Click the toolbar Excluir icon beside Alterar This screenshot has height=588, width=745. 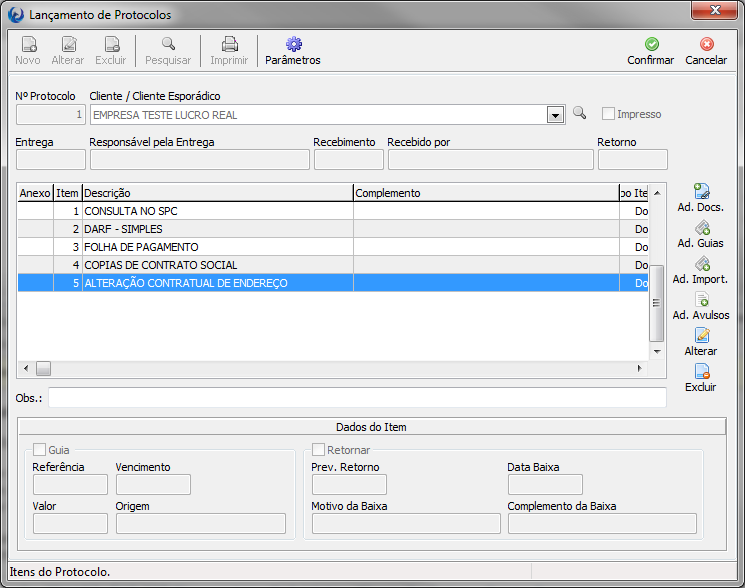point(112,45)
